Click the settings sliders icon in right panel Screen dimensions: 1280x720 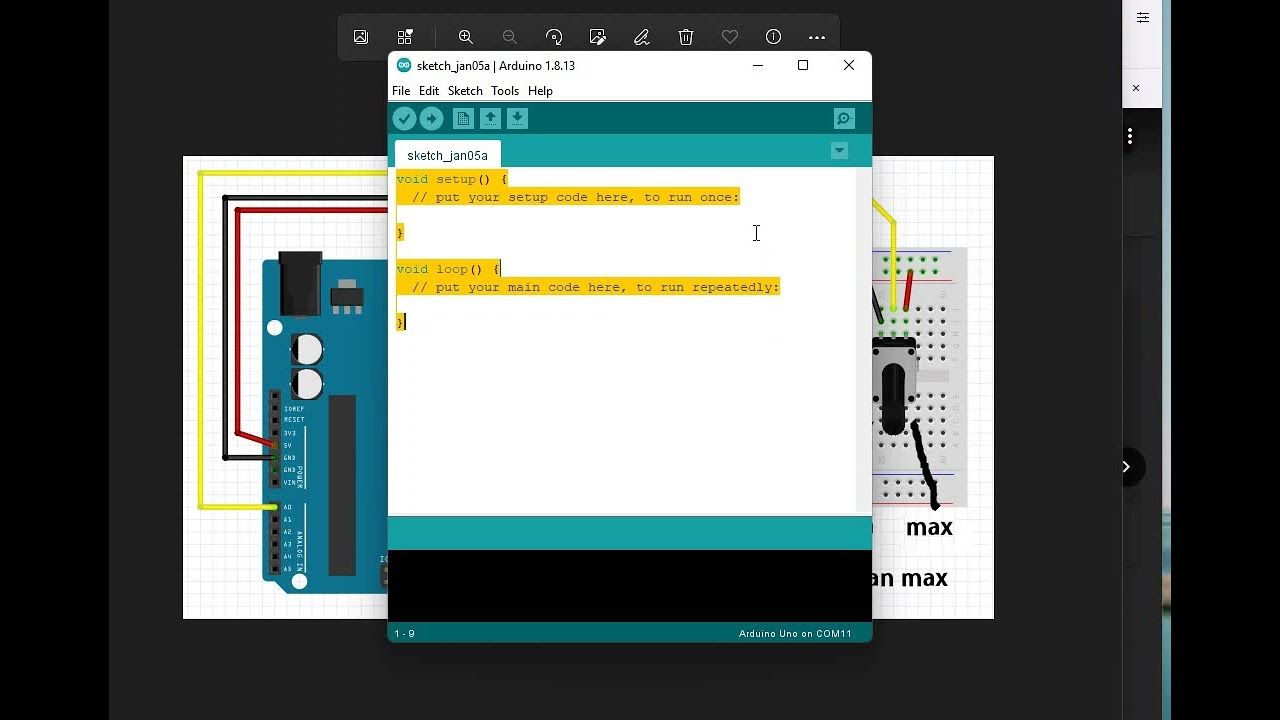(1143, 17)
